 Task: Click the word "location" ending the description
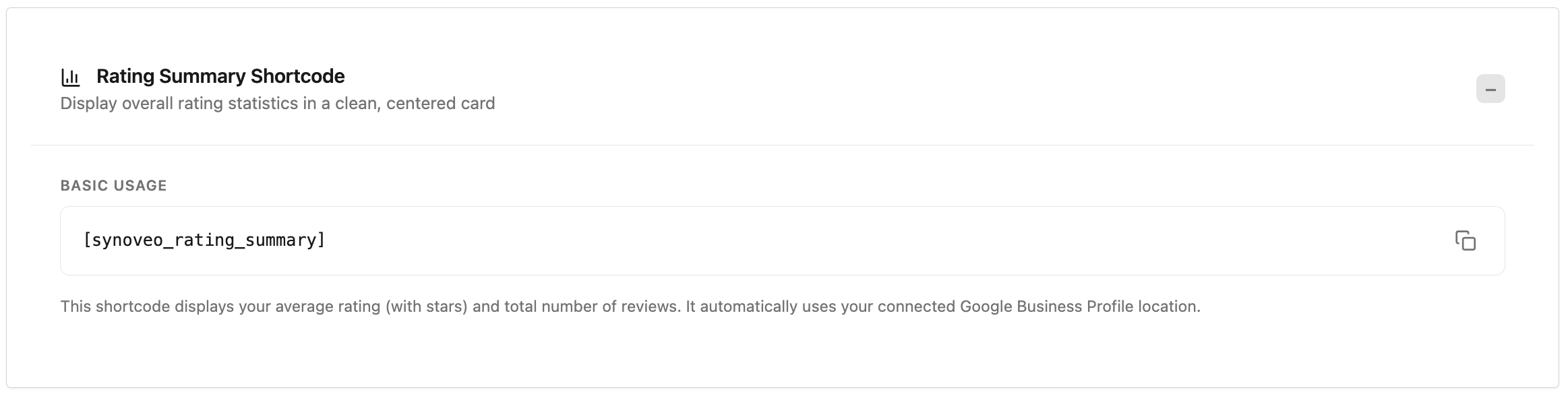tap(1168, 307)
